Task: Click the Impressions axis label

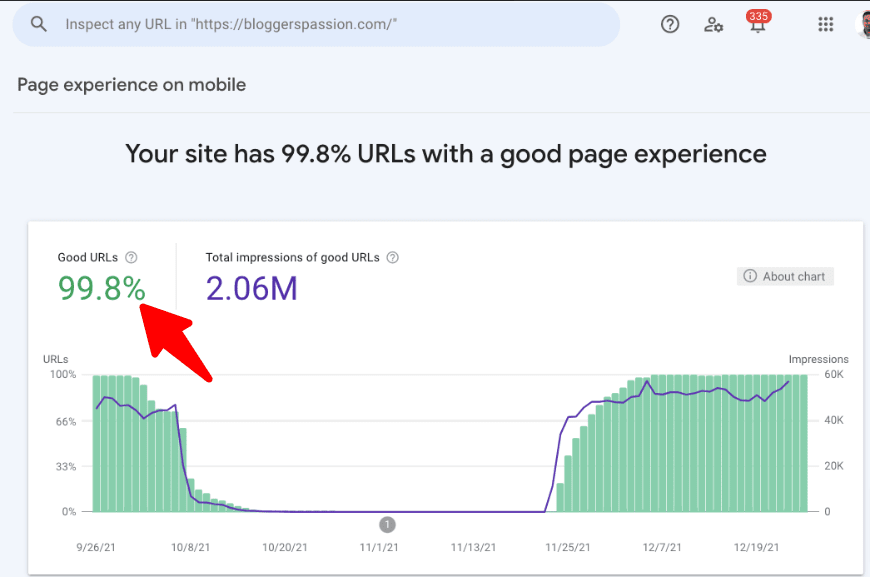Action: coord(818,359)
